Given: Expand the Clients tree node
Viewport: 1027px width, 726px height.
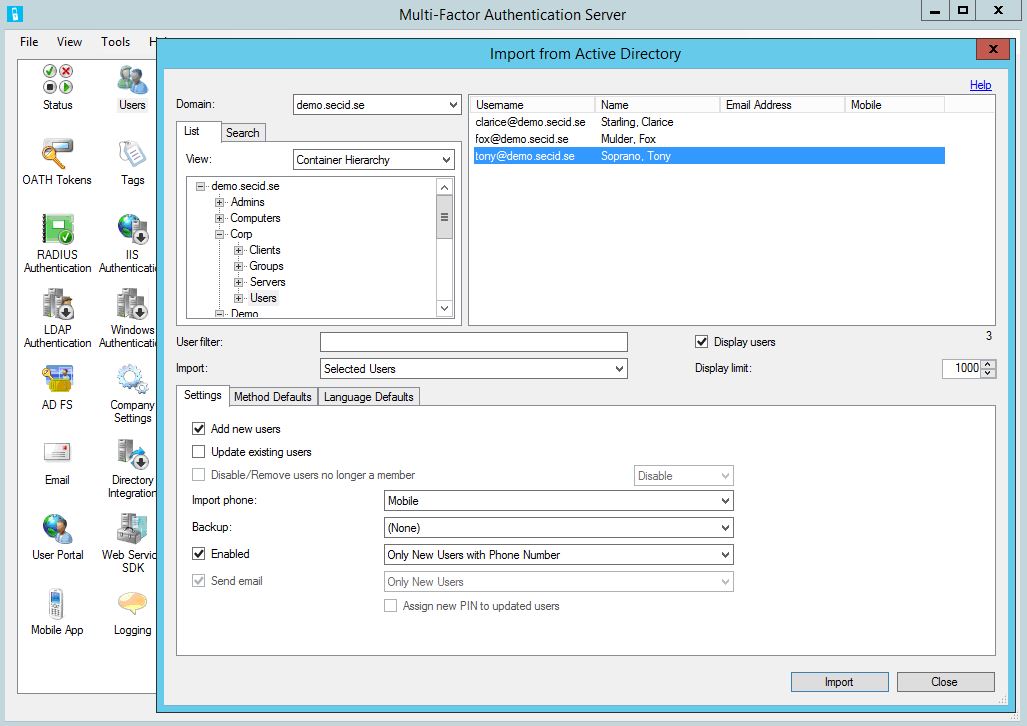Looking at the screenshot, I should point(238,250).
